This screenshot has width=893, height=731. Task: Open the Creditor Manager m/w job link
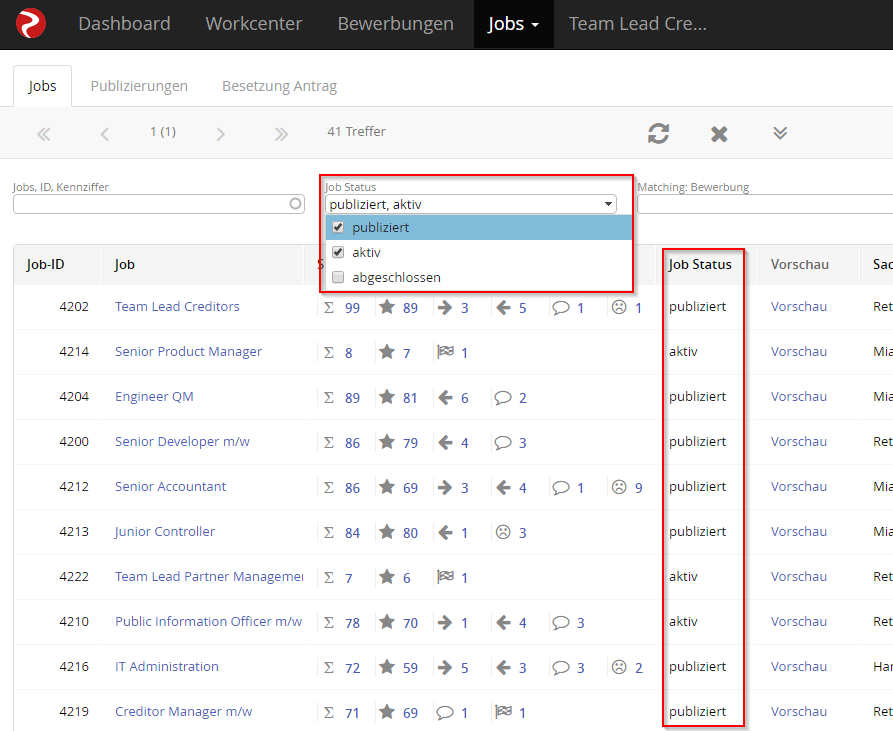pos(183,711)
